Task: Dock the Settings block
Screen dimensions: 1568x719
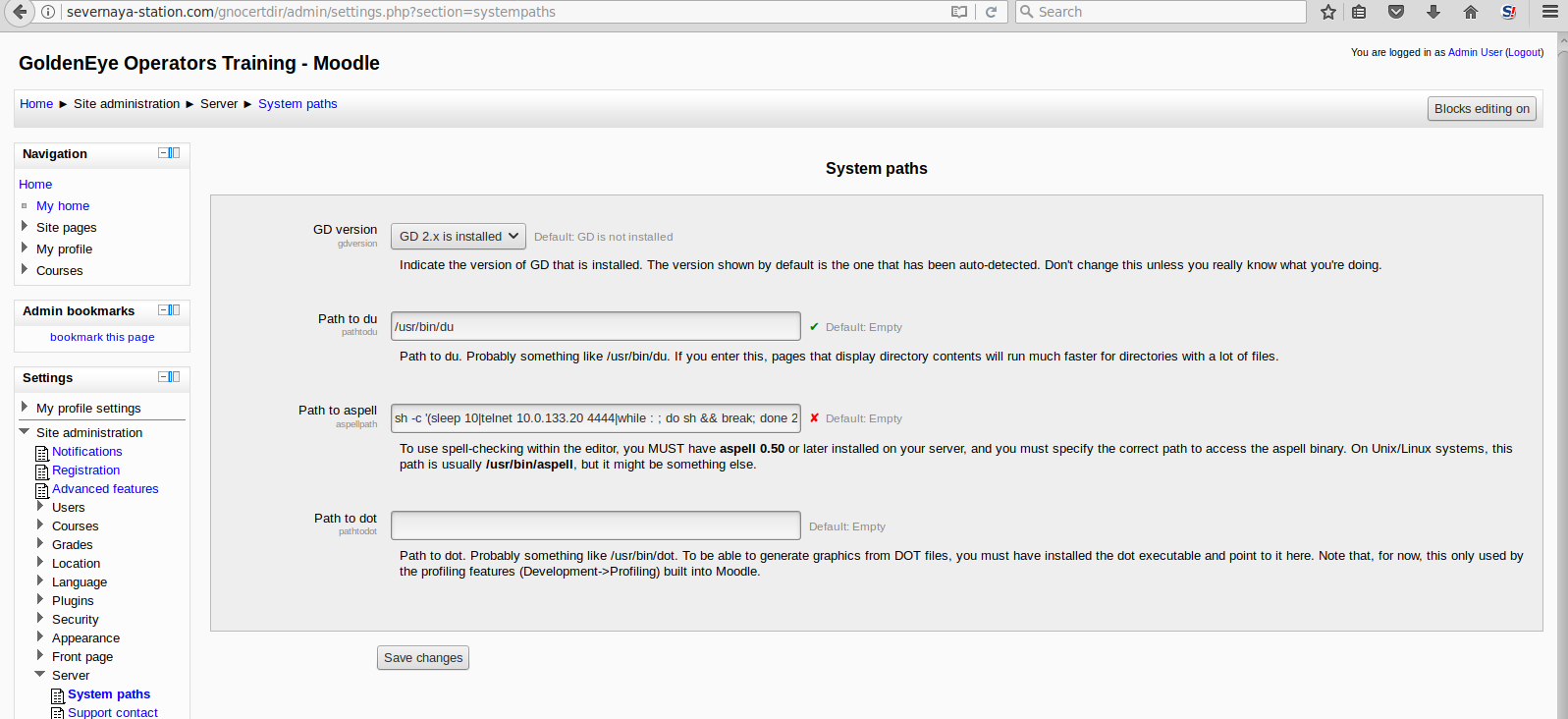Action: coord(175,377)
